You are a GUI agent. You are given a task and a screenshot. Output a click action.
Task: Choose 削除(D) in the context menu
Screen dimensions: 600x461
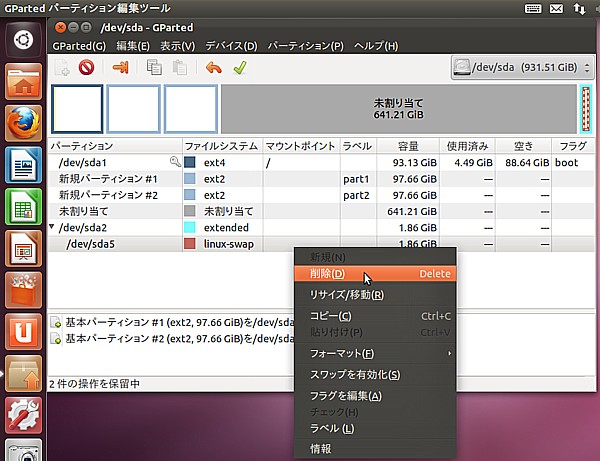[x=375, y=274]
